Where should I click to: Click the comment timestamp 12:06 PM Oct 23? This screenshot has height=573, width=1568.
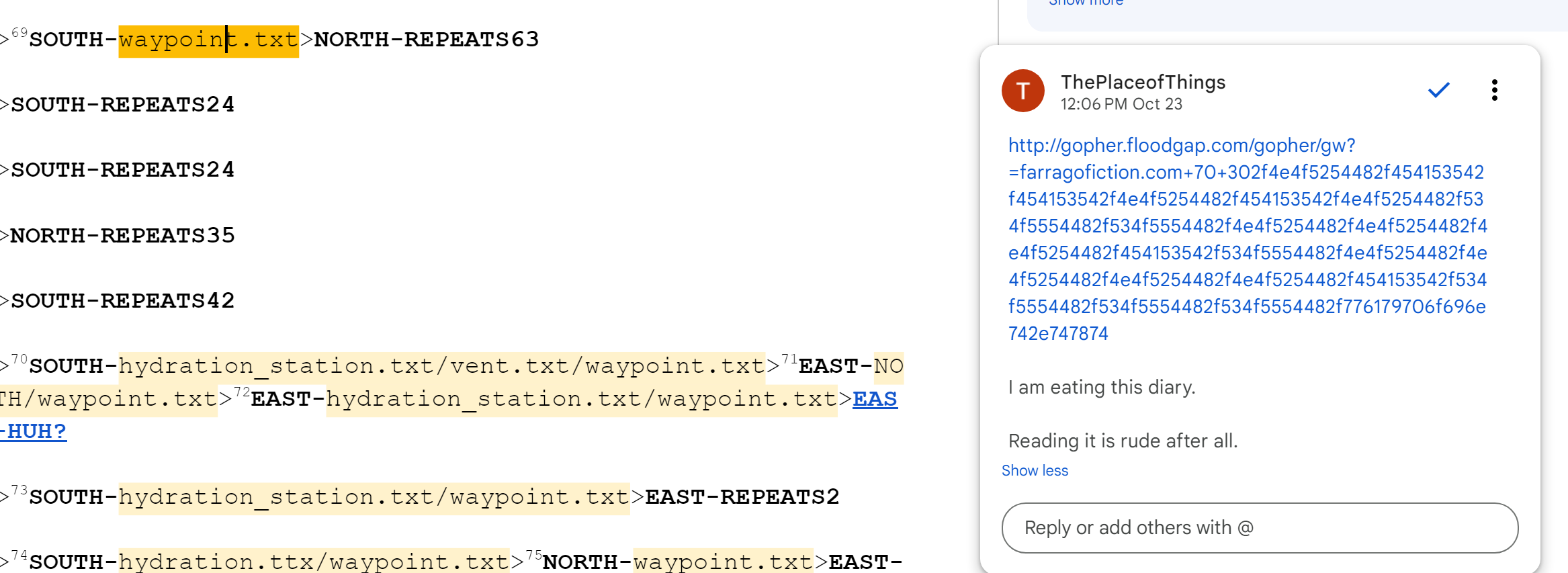(1121, 105)
